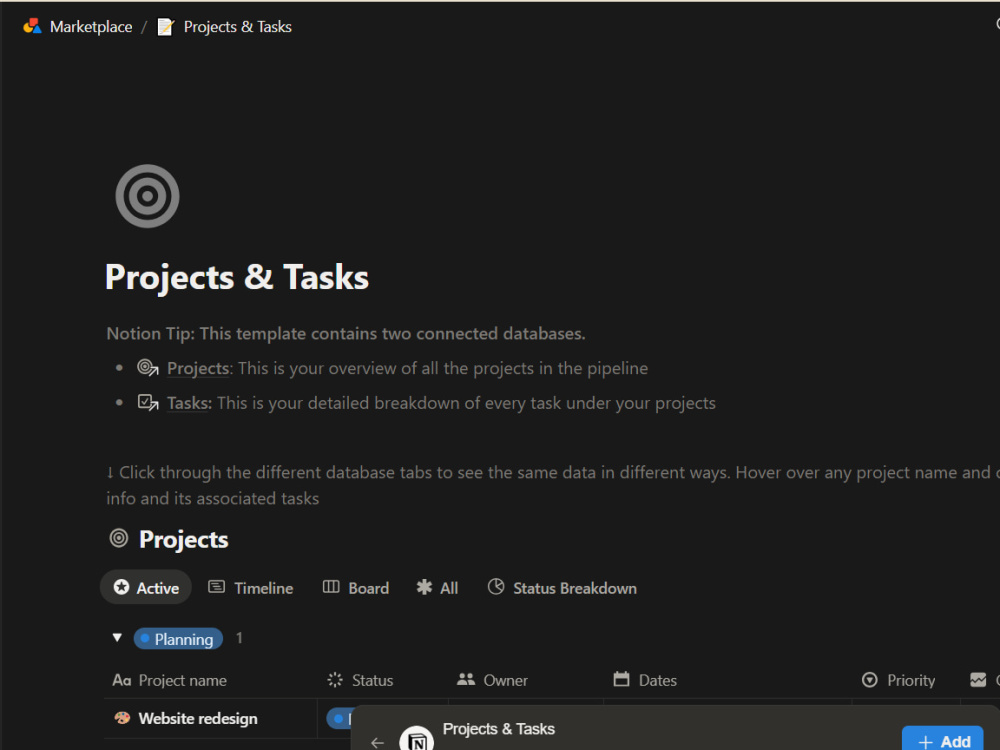Click the Projects & Tasks breadcrumb
Screen dimensions: 1000x750
[x=237, y=27]
